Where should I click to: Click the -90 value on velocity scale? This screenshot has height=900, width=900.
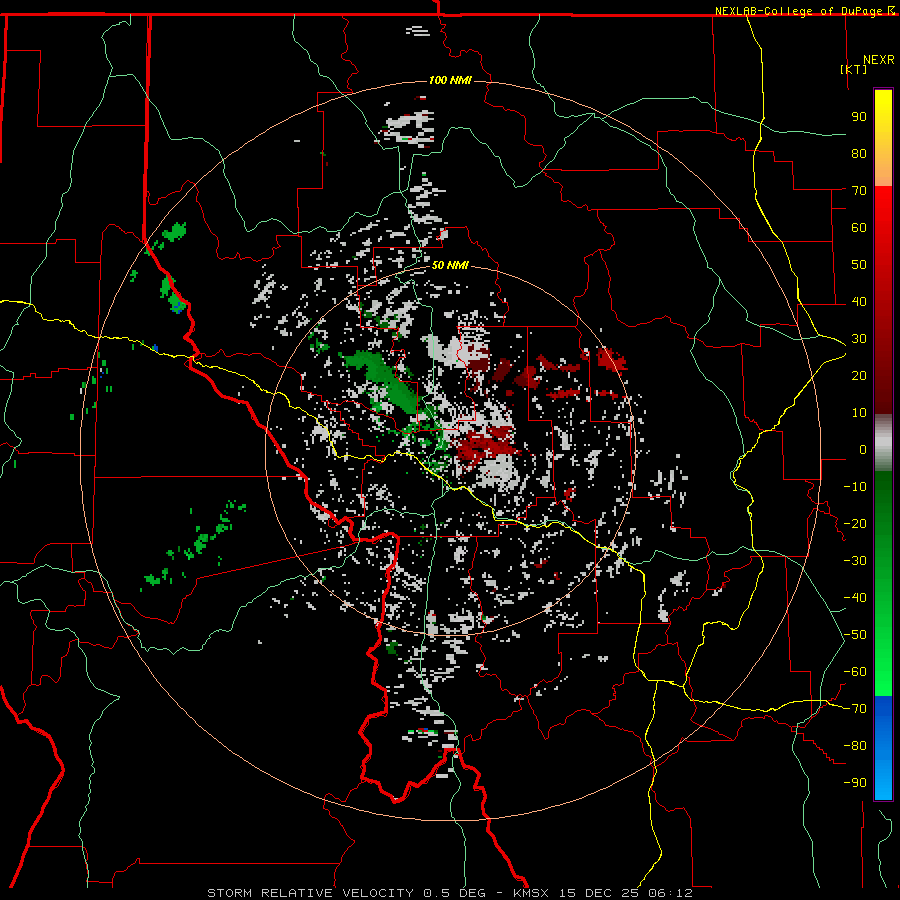click(855, 782)
